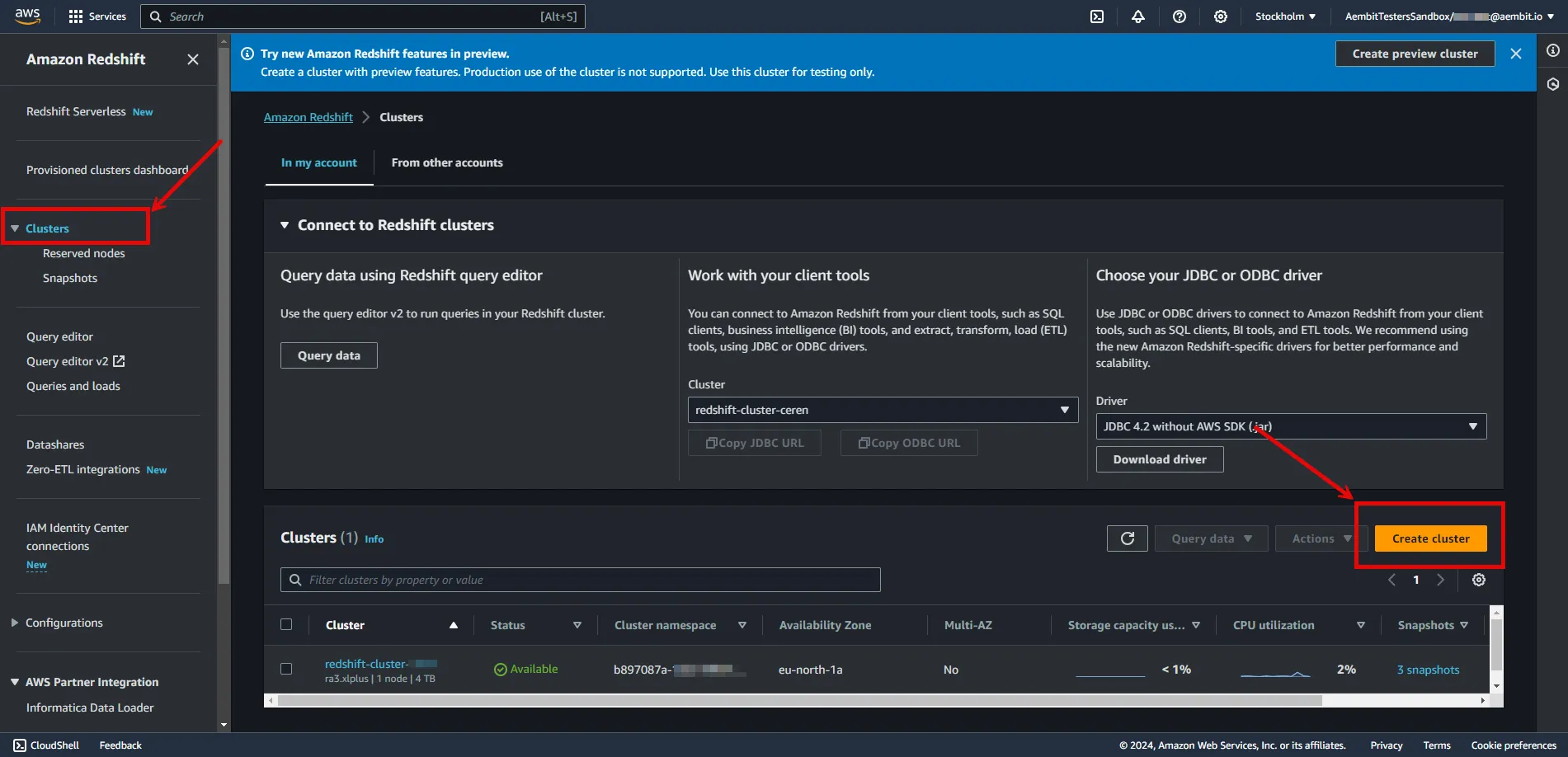The height and width of the screenshot is (757, 1568).
Task: Click the refresh clusters button
Action: [x=1127, y=538]
